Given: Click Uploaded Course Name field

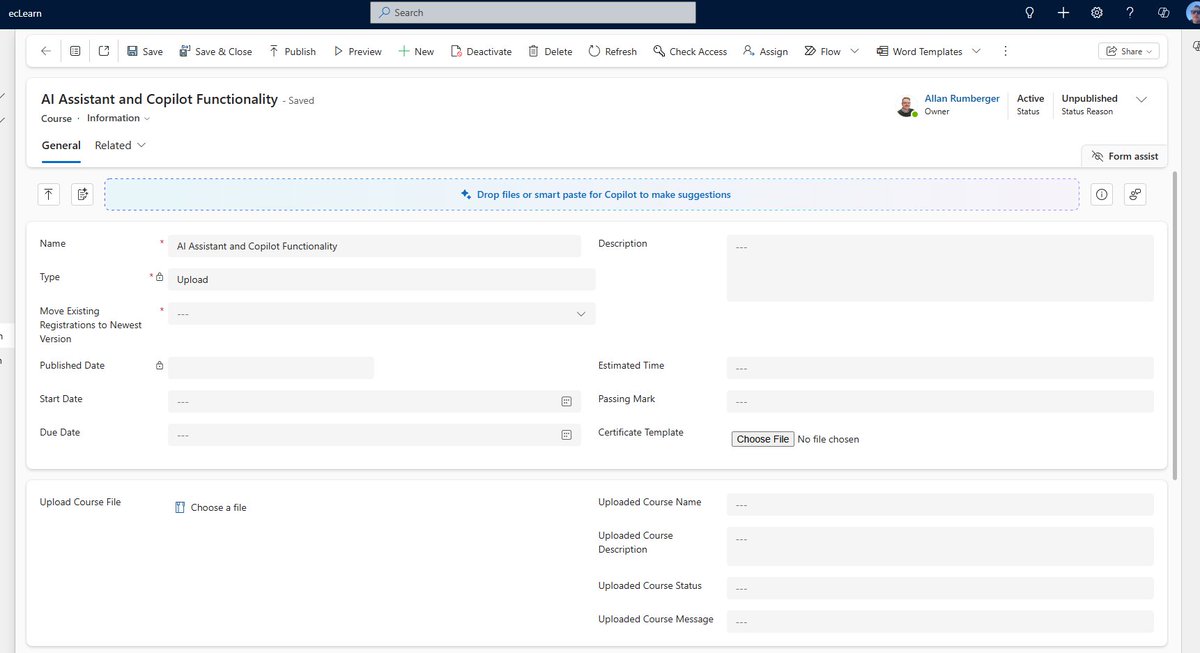Looking at the screenshot, I should click(940, 504).
